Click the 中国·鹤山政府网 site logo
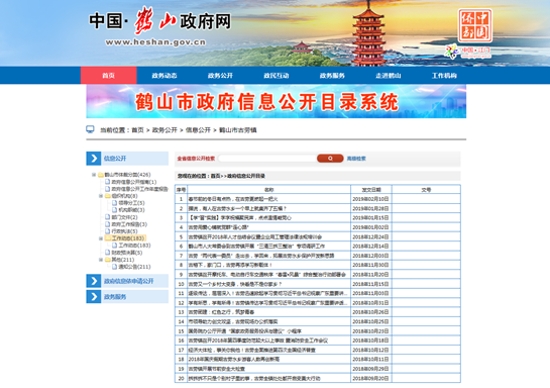550x388 pixels. pos(160,26)
